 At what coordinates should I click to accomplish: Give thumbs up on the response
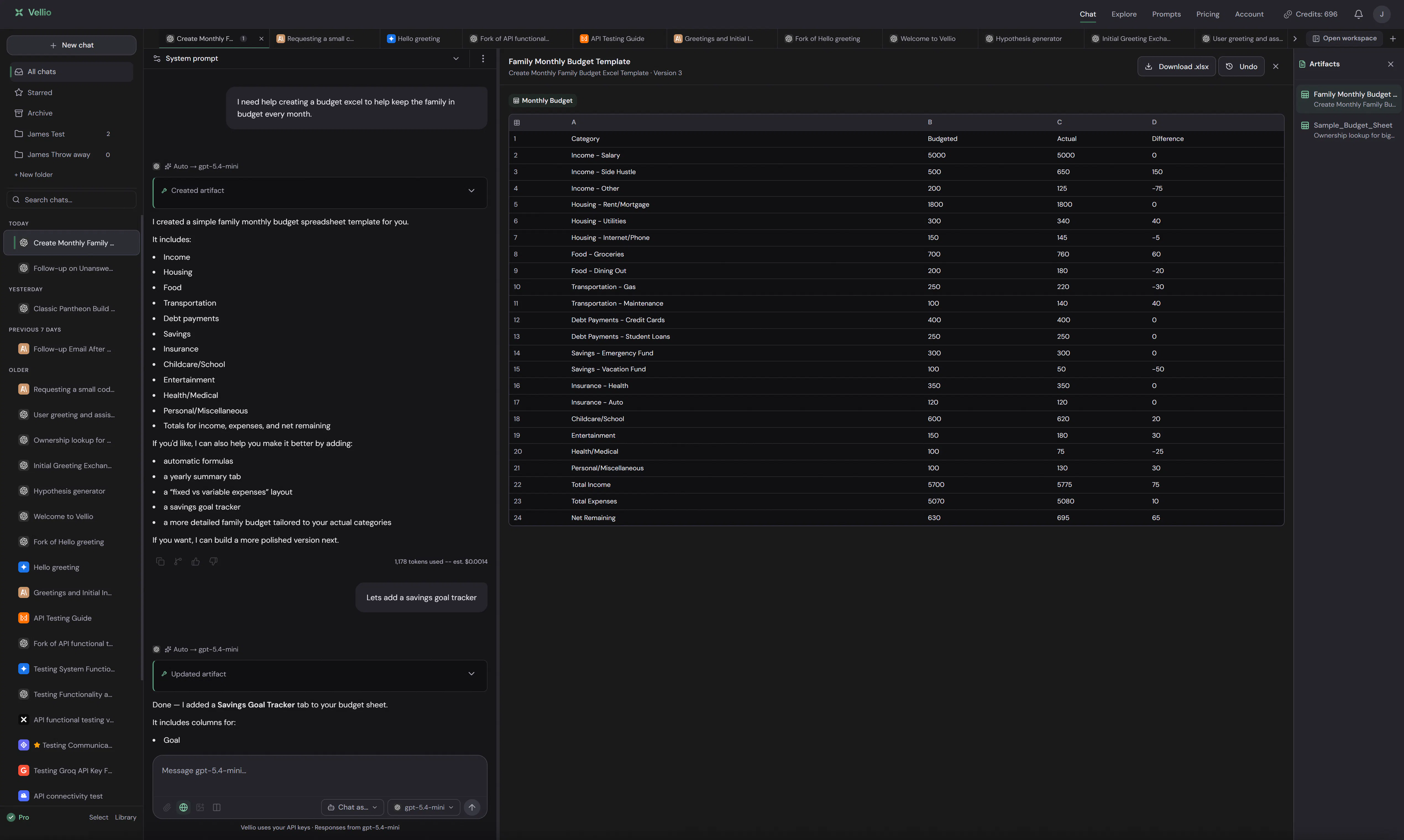coord(196,561)
